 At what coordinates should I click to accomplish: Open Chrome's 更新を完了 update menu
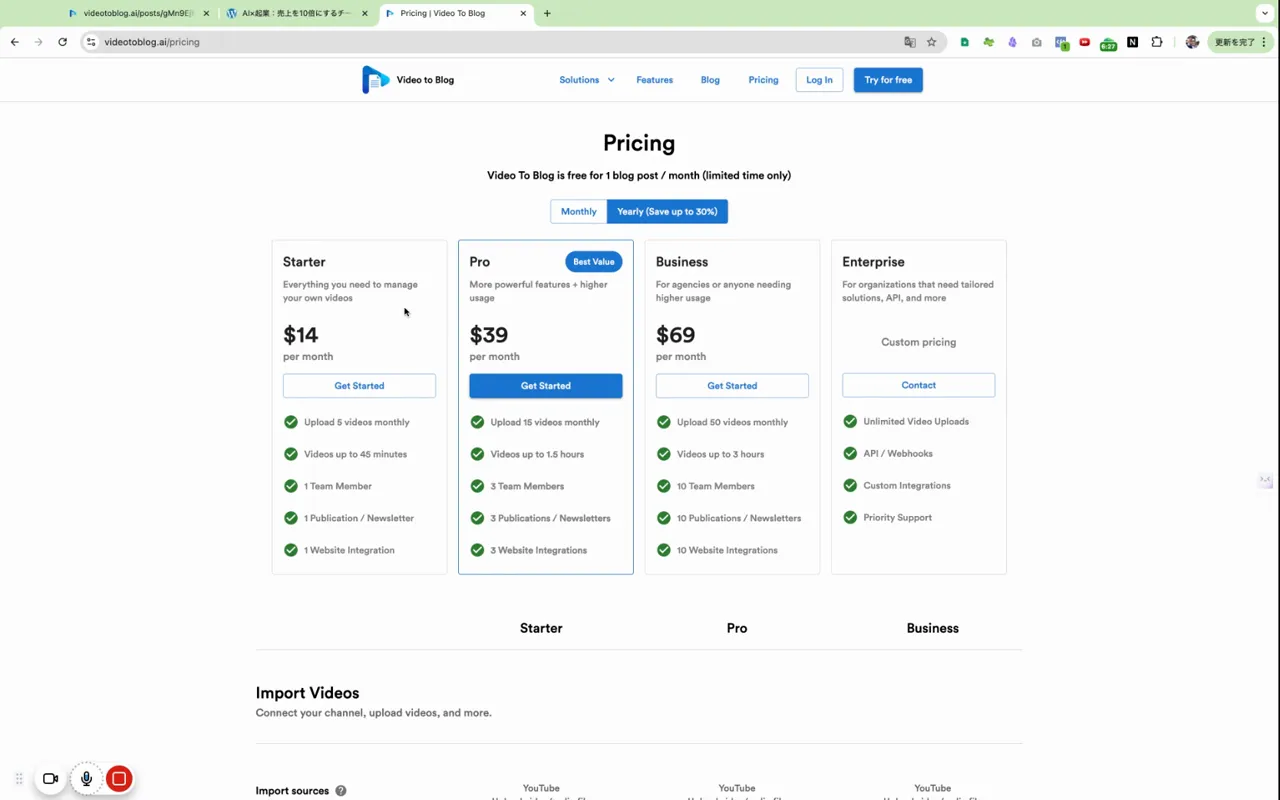1240,42
